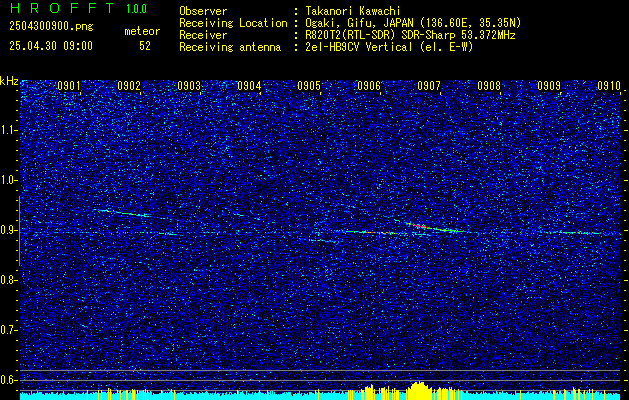
Task: Click the 0.7 frequency axis label
Action: coord(8,330)
